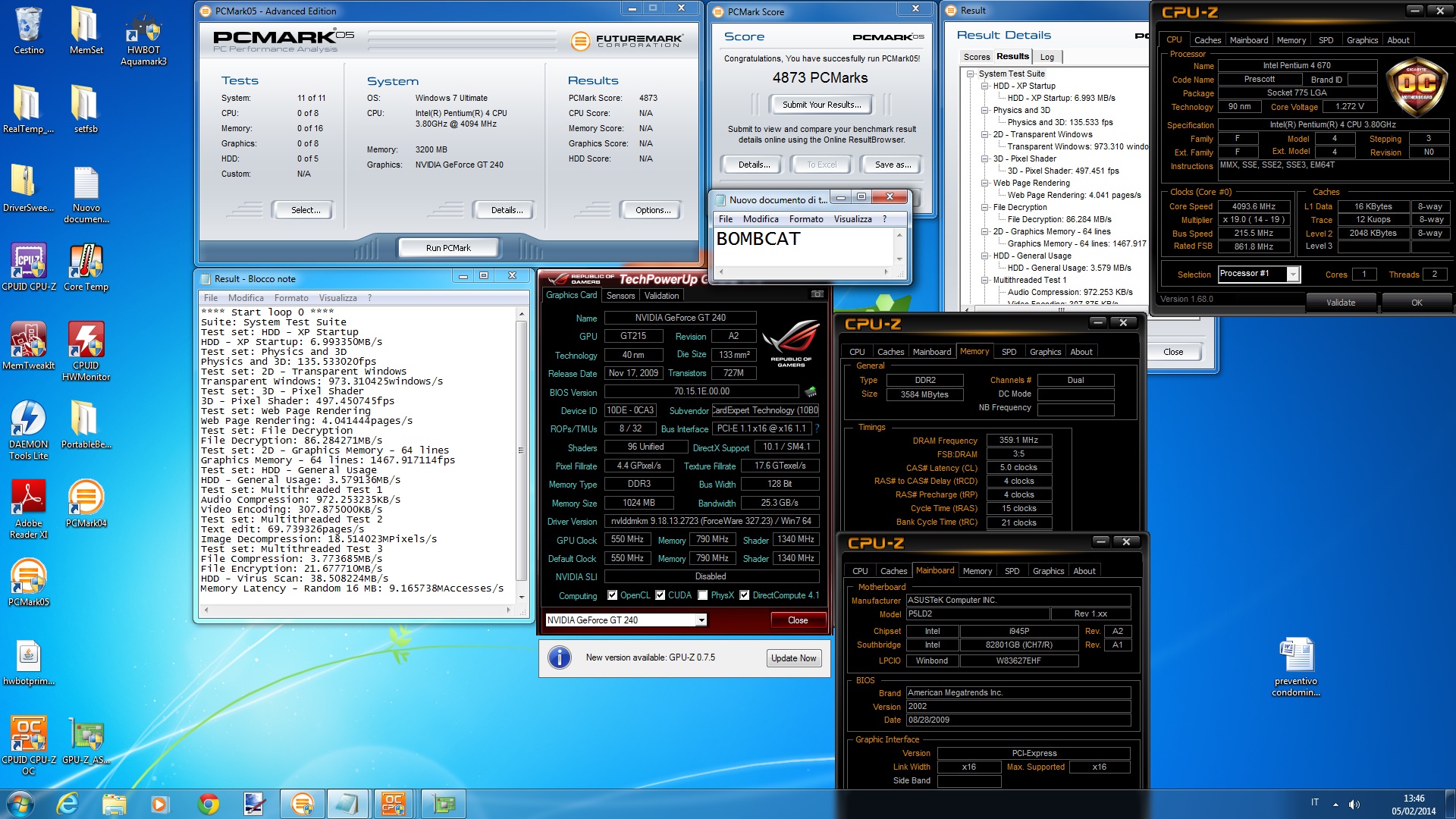Click the Validate button in CPU-Z
1456x819 pixels.
coord(1341,303)
